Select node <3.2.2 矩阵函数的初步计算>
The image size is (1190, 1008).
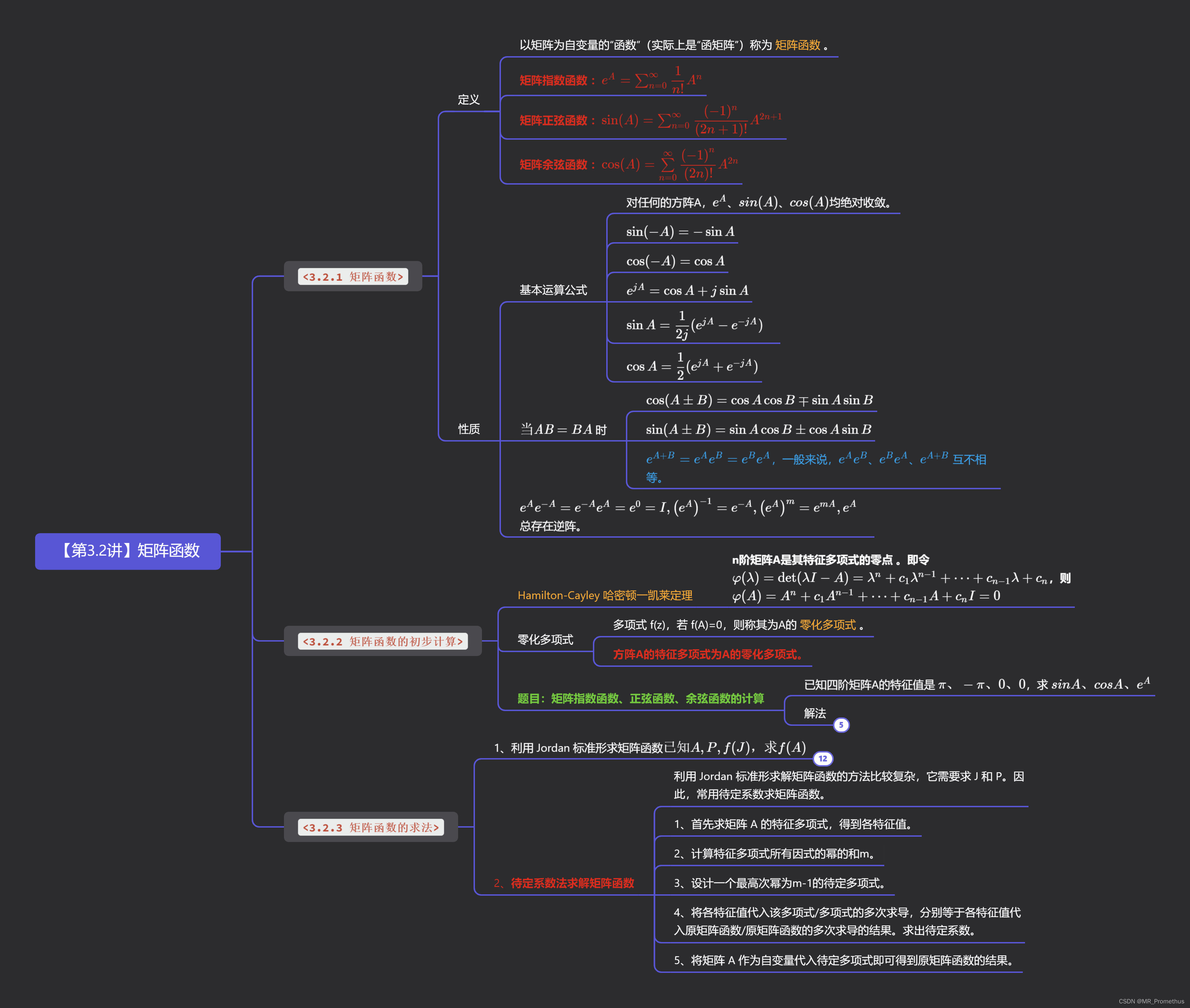click(382, 641)
